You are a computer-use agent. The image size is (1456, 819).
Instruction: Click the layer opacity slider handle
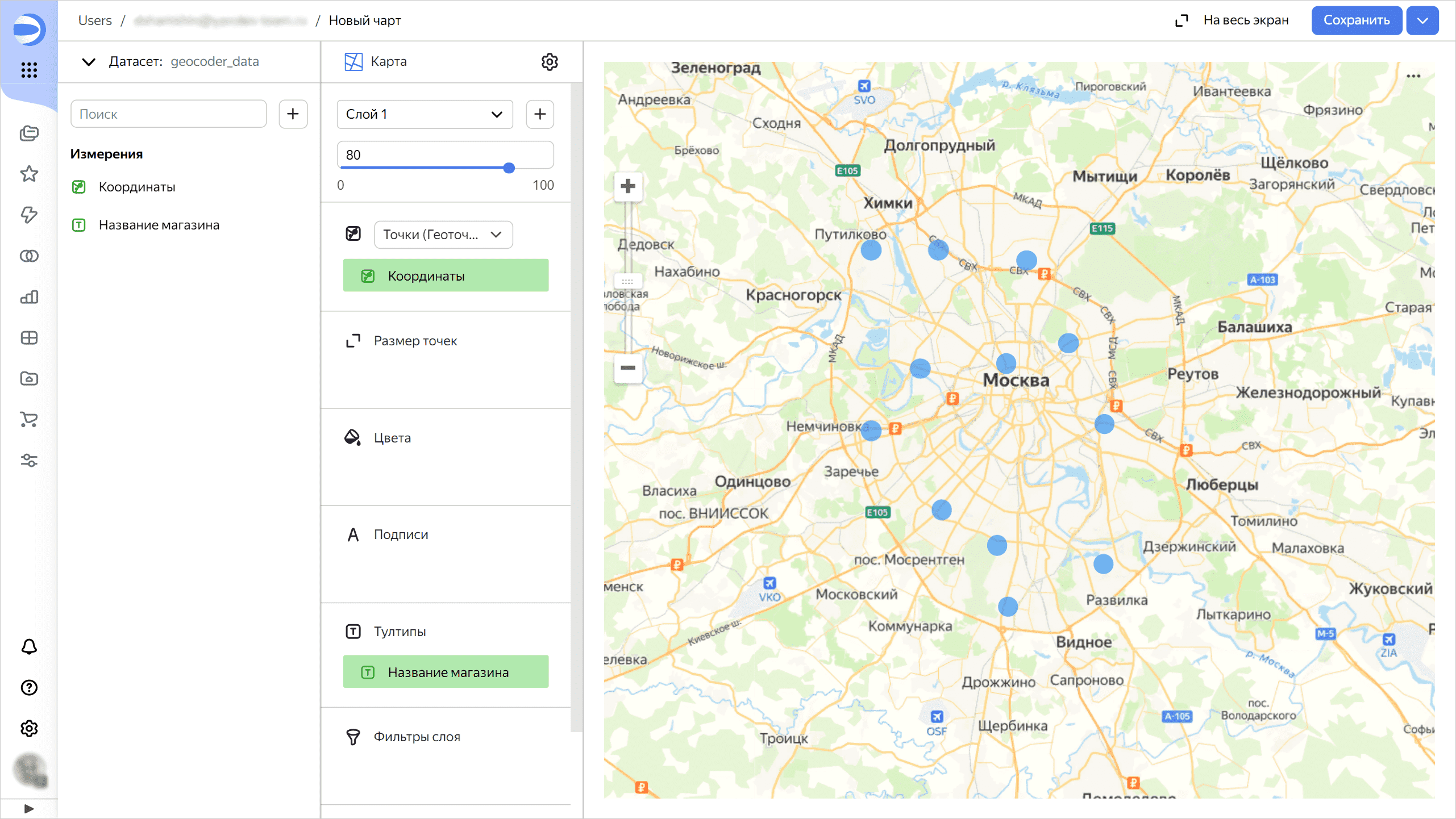pos(509,168)
